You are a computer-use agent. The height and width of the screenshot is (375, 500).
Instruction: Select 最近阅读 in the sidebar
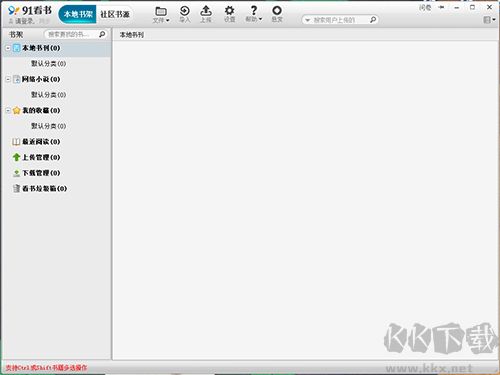coord(36,142)
